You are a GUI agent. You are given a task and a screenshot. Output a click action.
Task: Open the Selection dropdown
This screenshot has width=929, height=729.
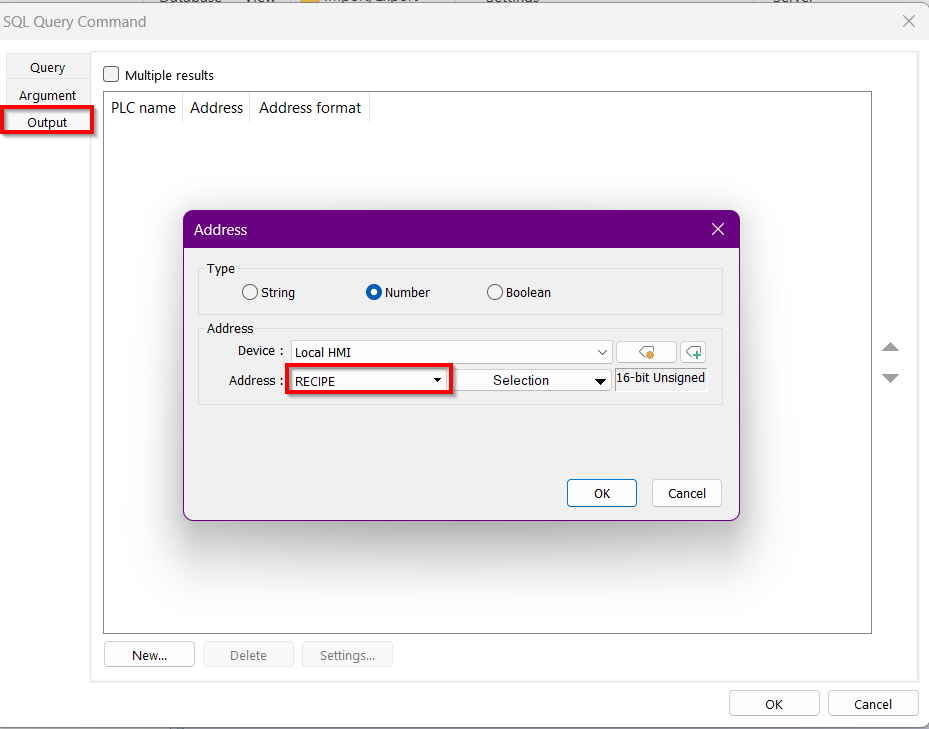point(533,381)
